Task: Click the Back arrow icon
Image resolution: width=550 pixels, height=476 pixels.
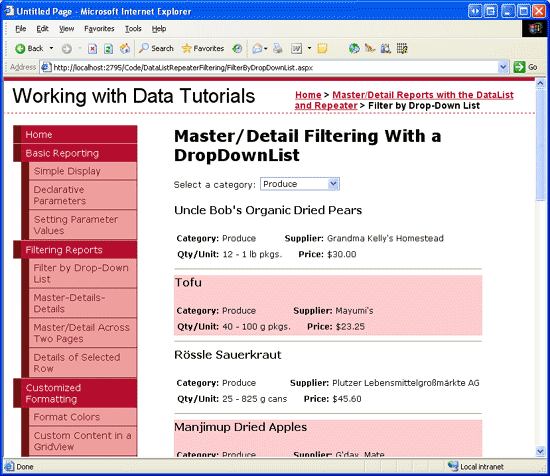Action: (x=20, y=48)
